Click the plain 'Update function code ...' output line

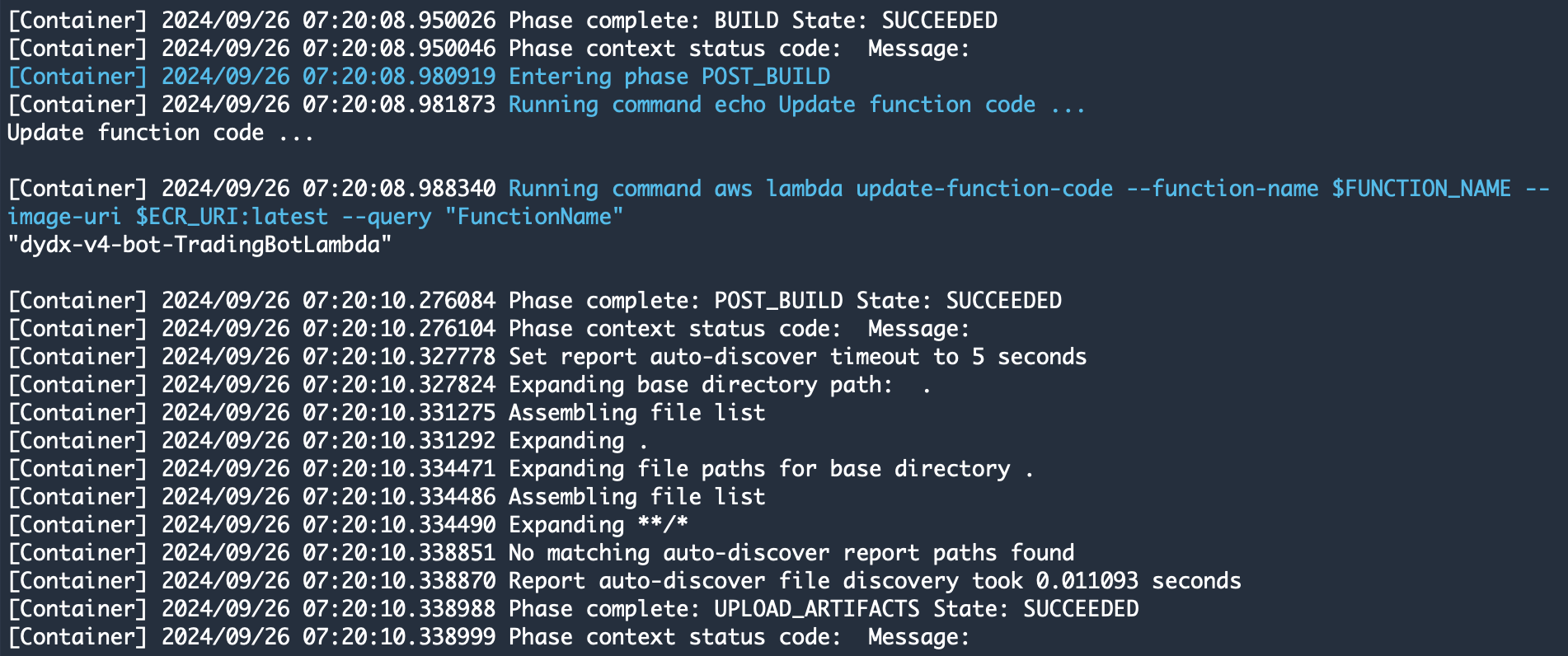pos(161,133)
